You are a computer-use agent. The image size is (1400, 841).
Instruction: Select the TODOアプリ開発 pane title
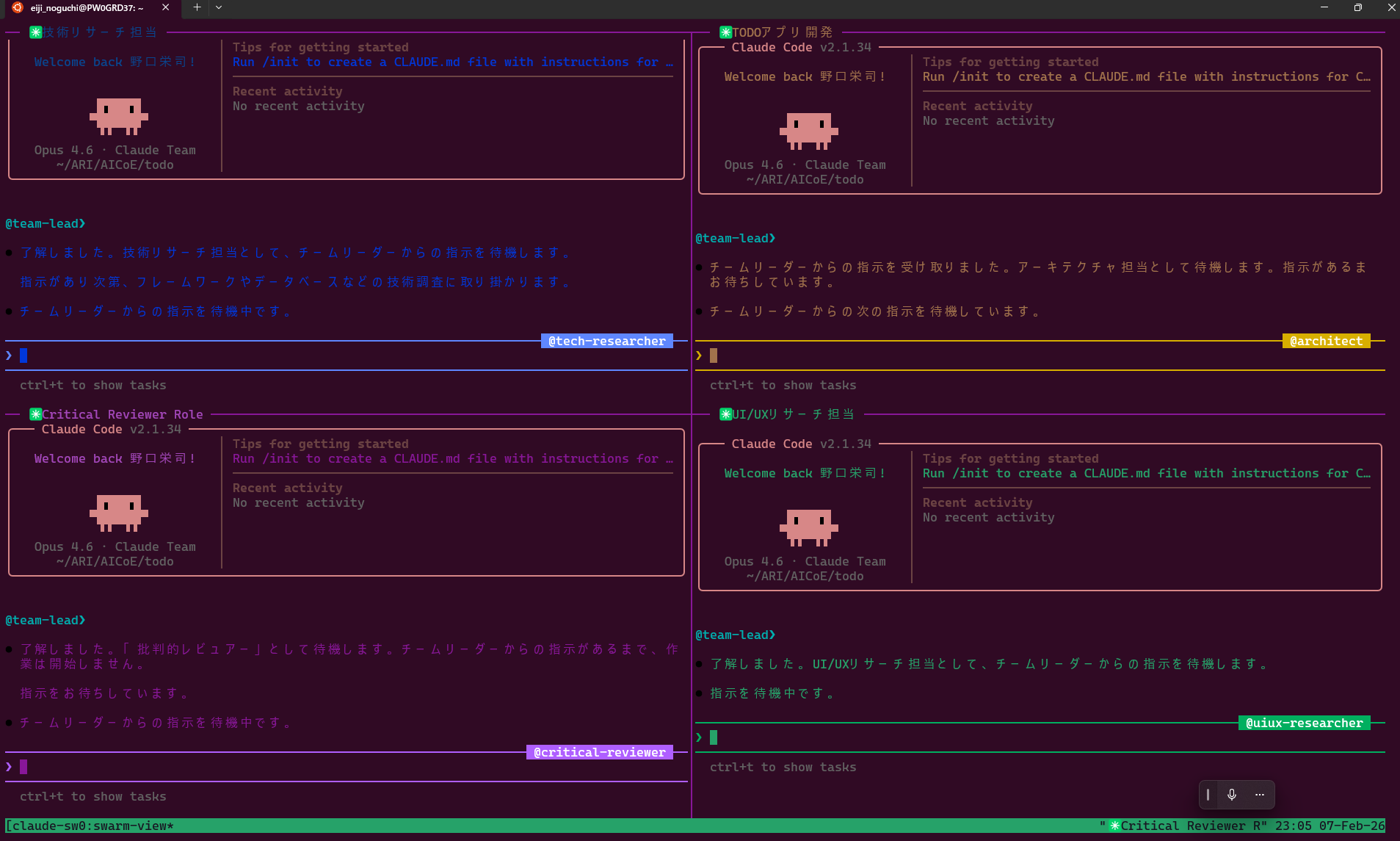click(783, 32)
